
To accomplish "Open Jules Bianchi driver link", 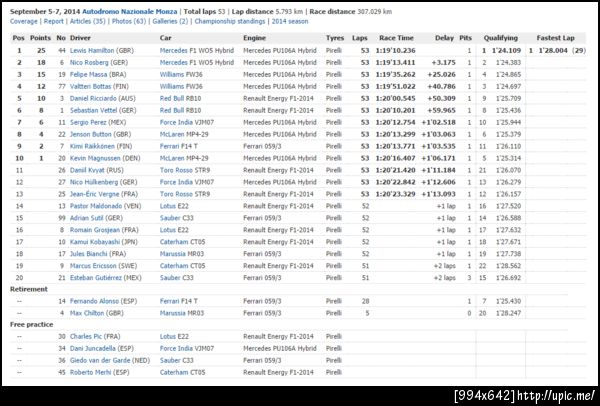I will [88, 254].
